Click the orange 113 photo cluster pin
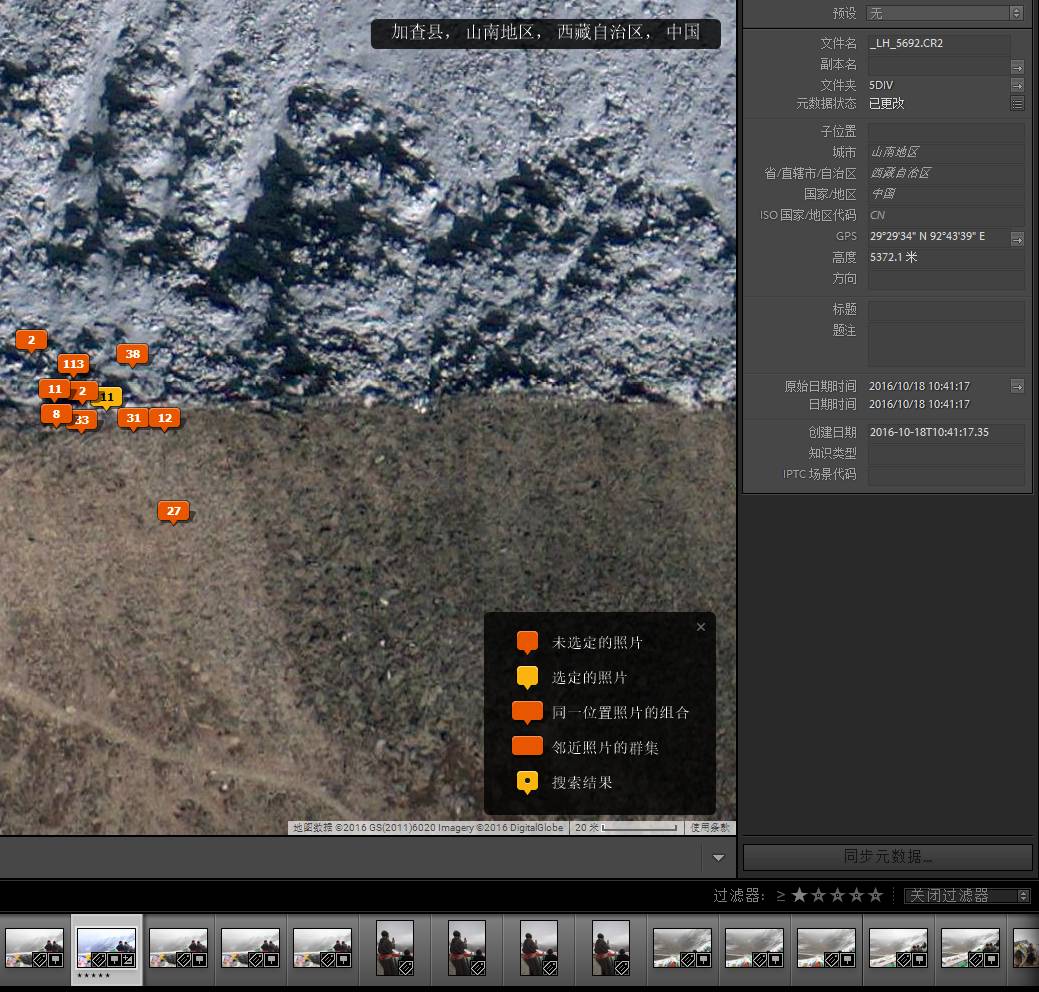Screen dimensions: 1039x992 (73, 364)
